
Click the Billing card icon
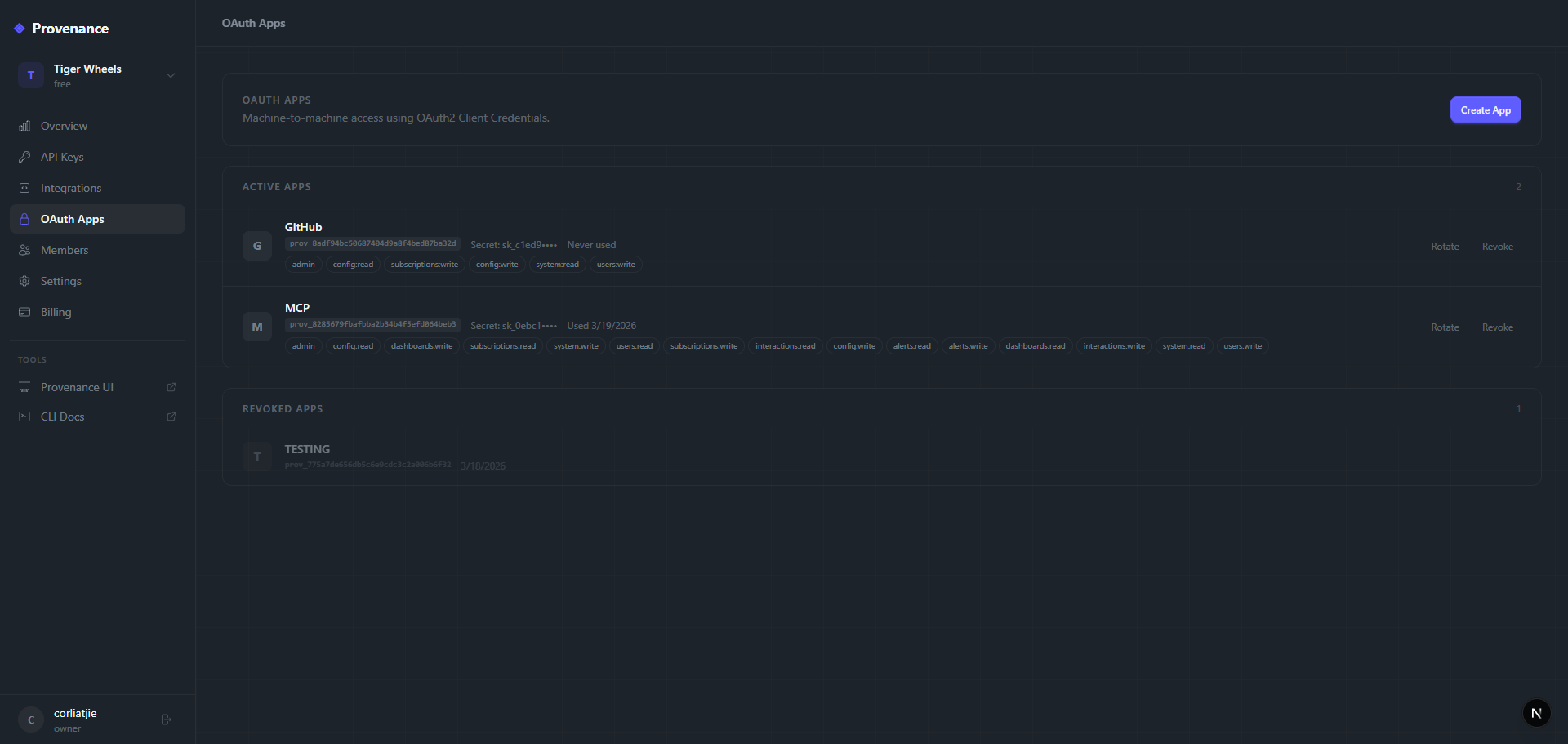[x=25, y=312]
